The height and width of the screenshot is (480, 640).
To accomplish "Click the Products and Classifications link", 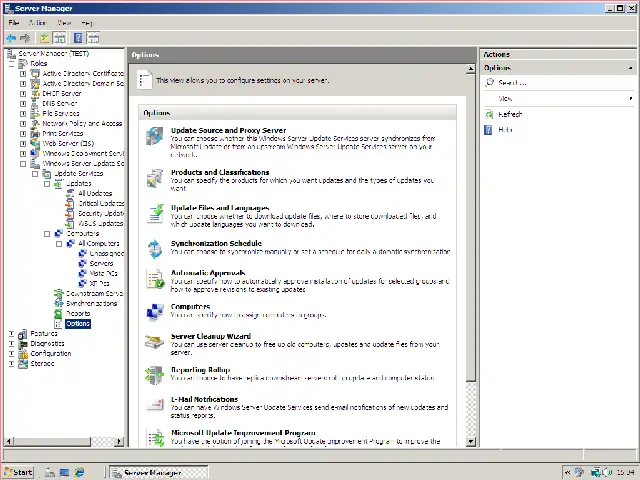I will coord(220,173).
